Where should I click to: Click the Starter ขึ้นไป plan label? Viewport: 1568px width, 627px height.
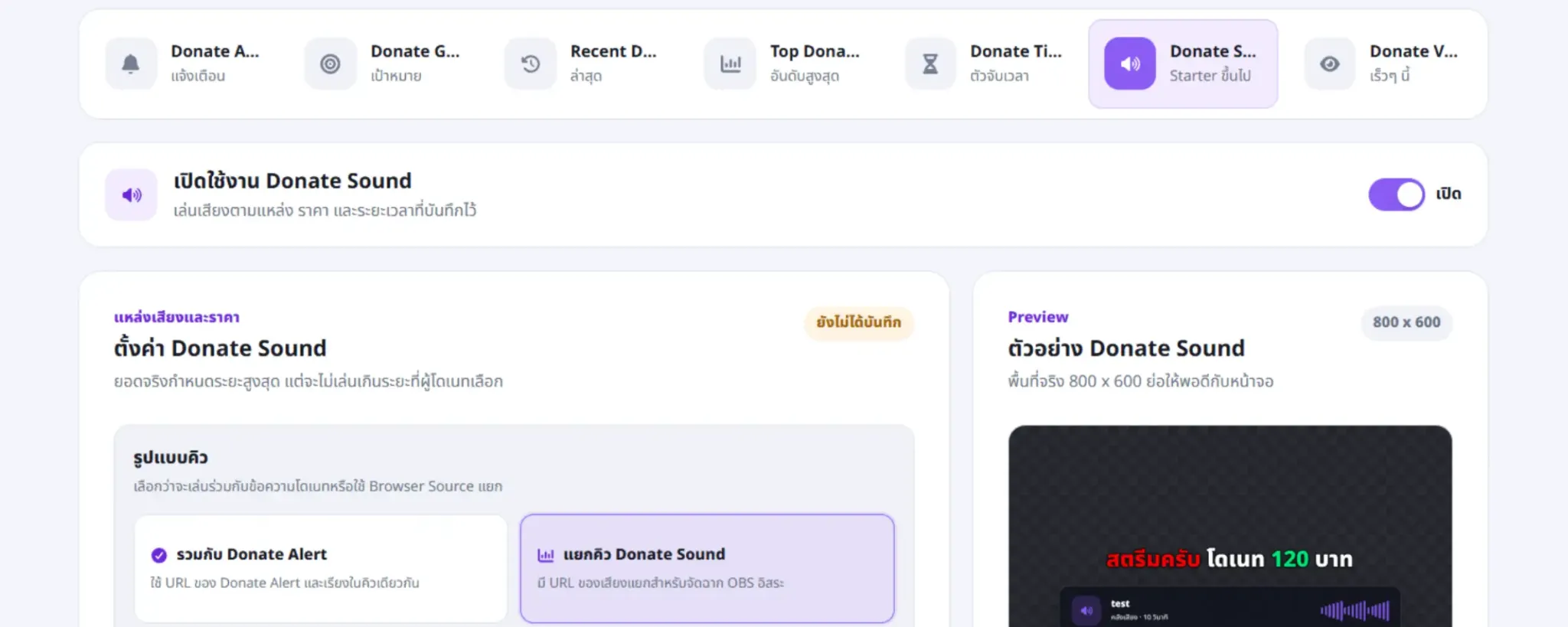point(1210,76)
